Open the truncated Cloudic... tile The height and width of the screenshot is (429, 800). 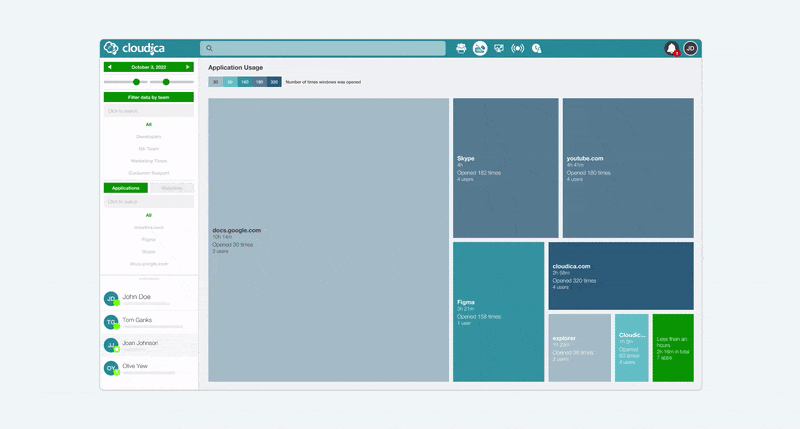(632, 347)
